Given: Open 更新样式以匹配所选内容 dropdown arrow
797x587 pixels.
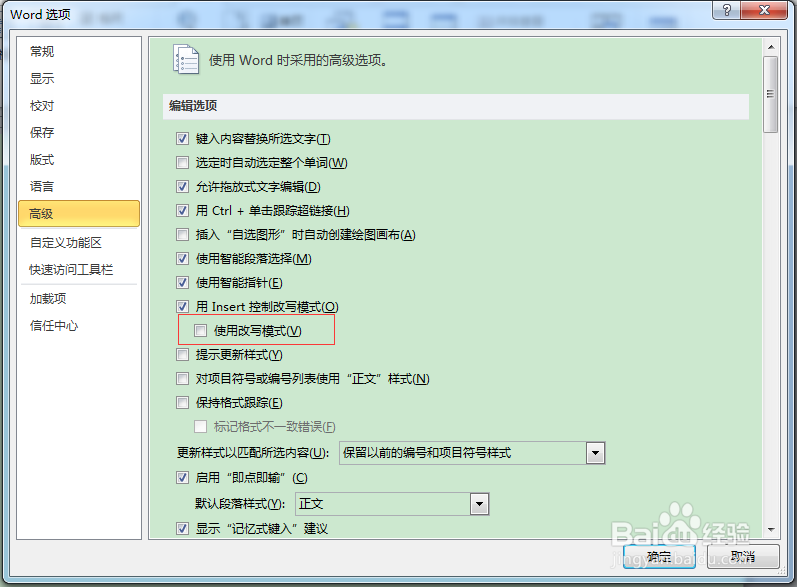Looking at the screenshot, I should (595, 453).
